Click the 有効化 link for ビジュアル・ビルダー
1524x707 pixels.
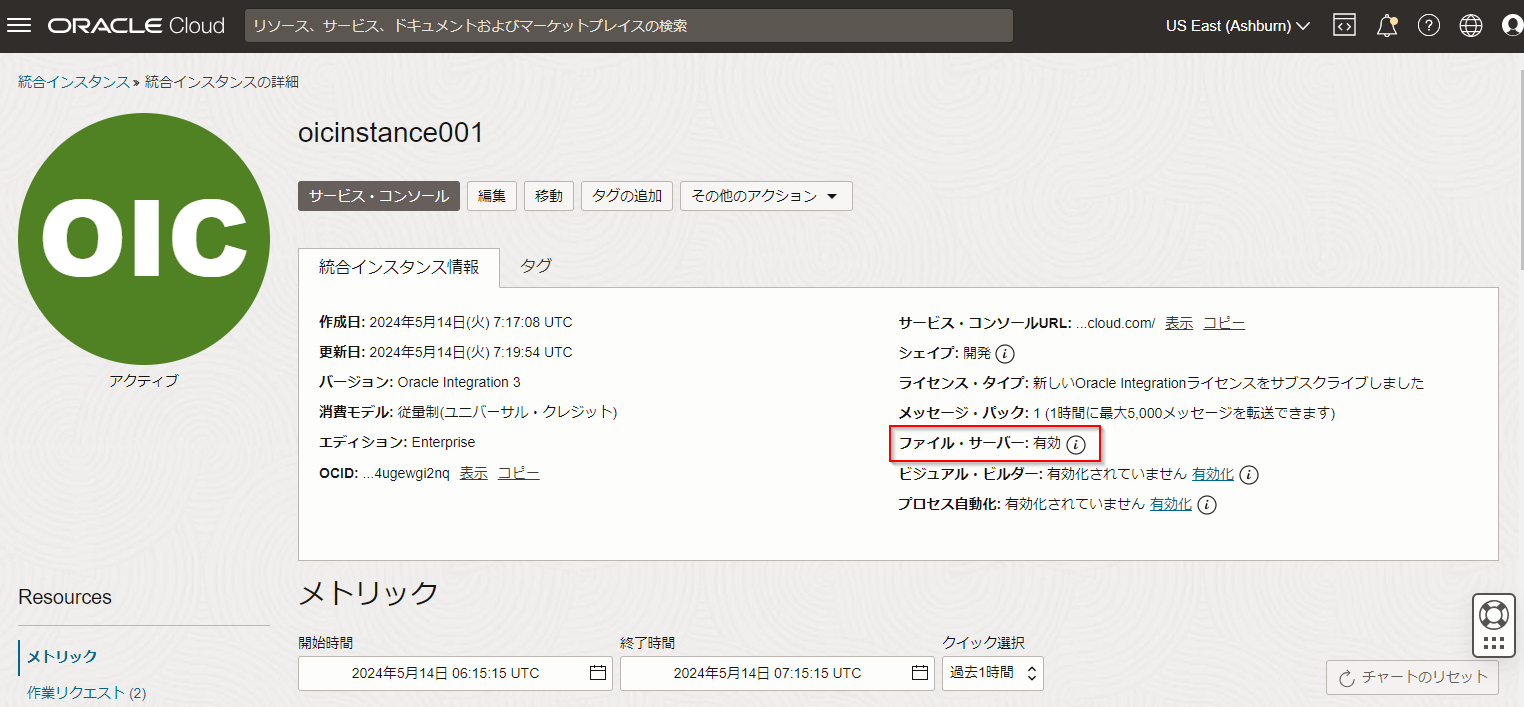[1212, 474]
